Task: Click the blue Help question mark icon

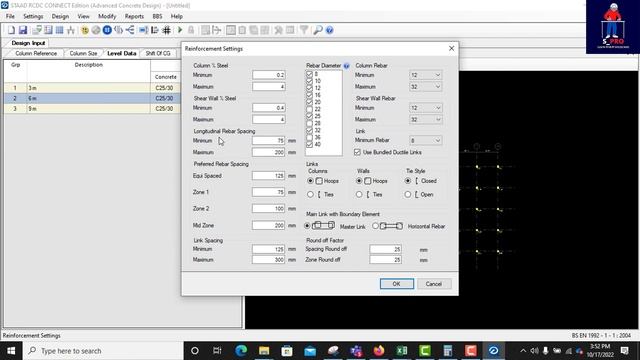Action: [329, 30]
